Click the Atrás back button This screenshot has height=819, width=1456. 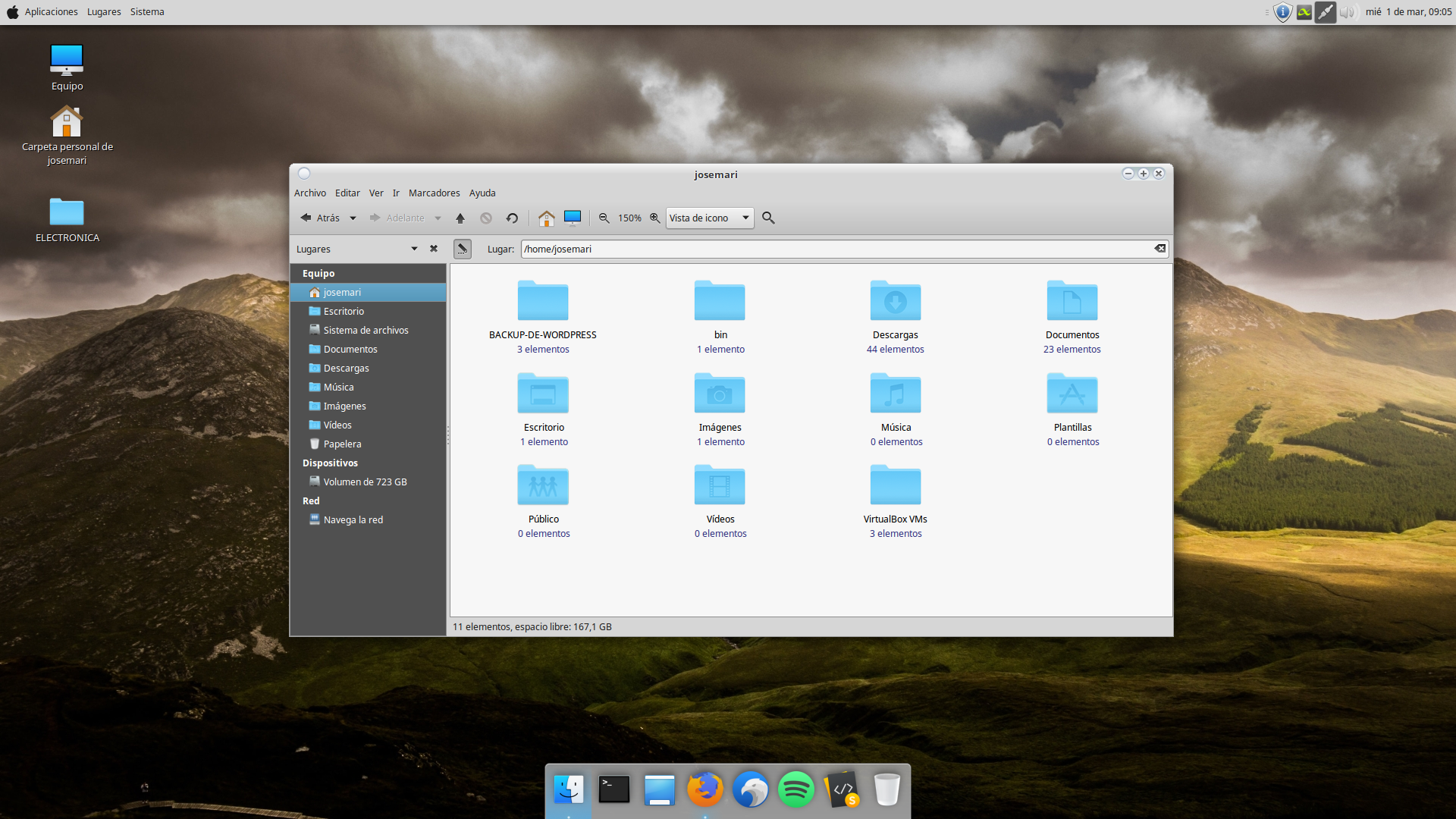[320, 218]
